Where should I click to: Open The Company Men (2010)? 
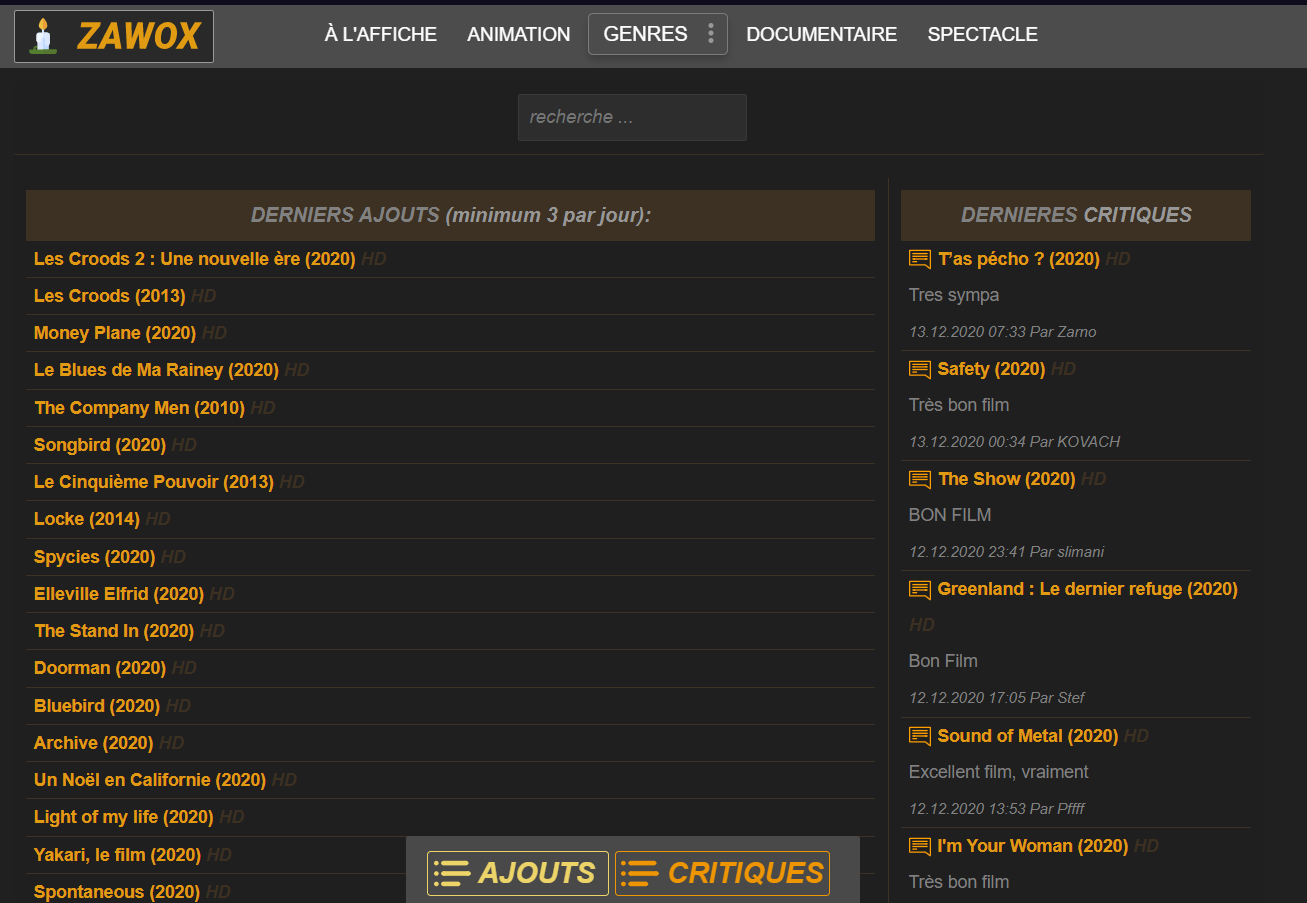click(x=139, y=408)
